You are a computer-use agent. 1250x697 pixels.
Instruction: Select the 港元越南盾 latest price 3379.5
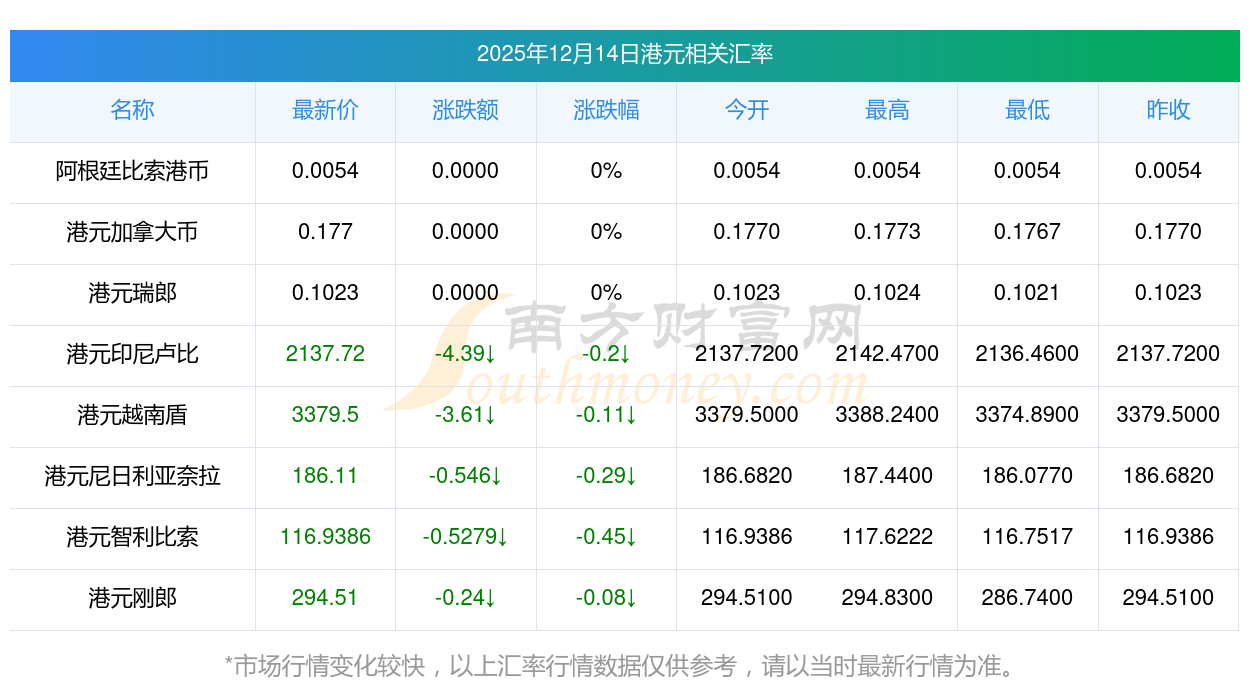pos(325,415)
